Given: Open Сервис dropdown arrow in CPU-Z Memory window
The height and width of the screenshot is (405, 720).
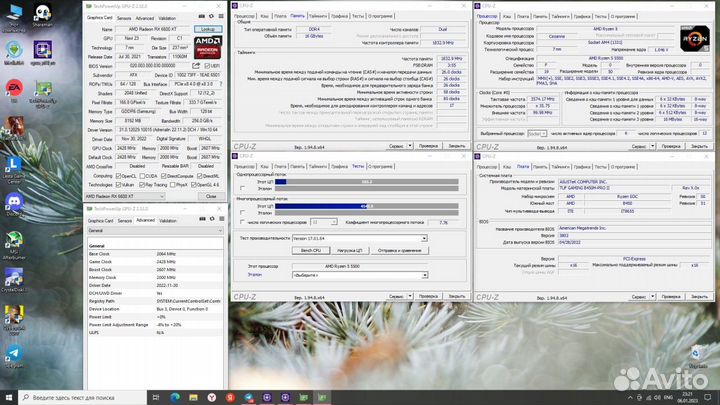Looking at the screenshot, I should coord(410,146).
